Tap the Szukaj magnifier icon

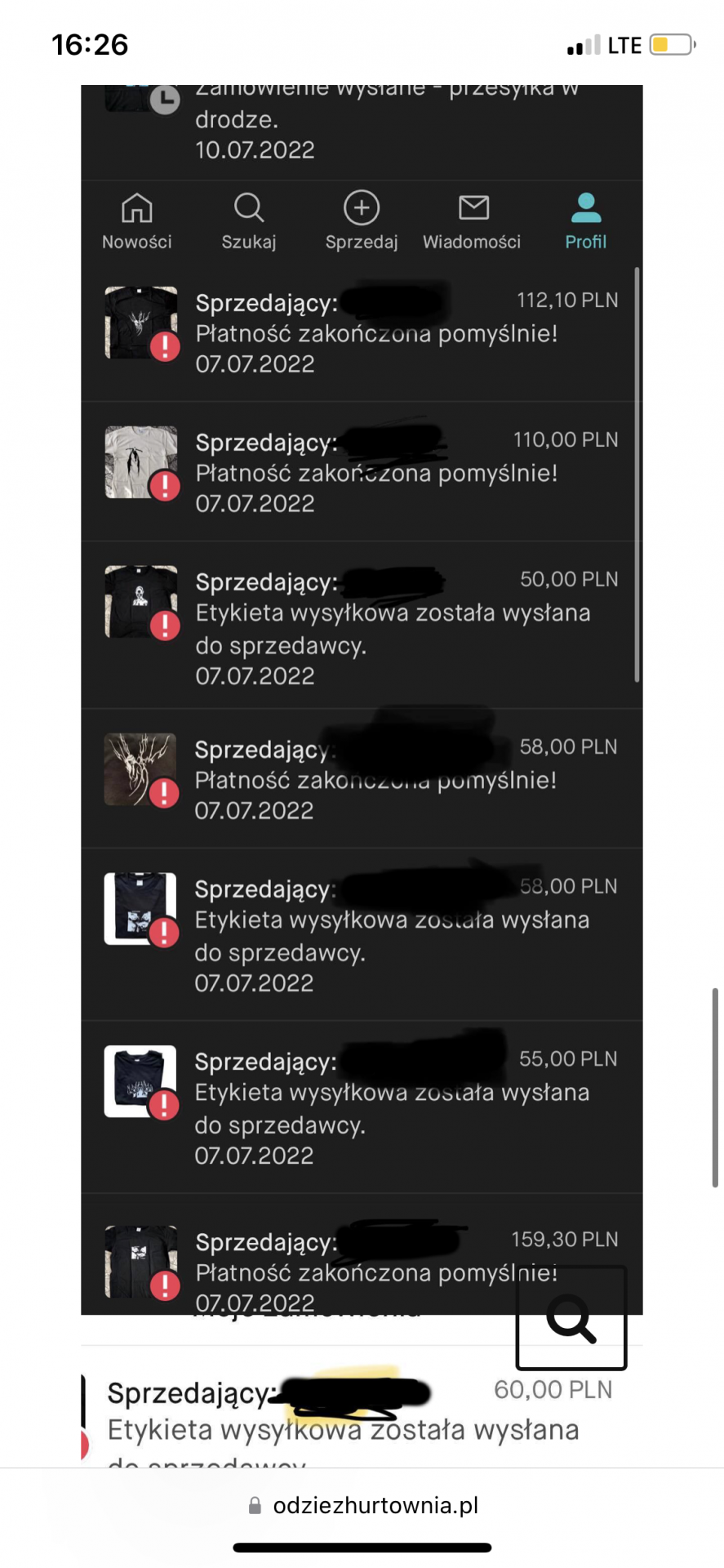pos(249,208)
